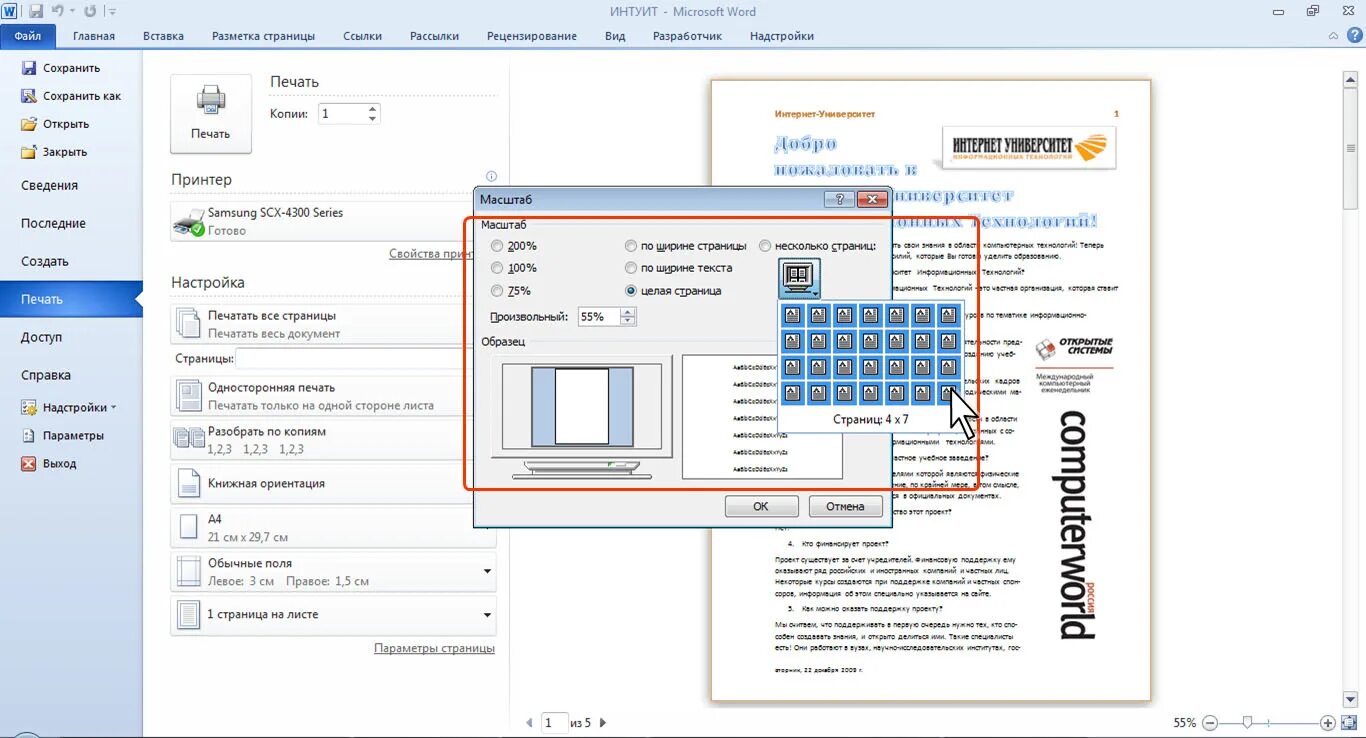
Task: Click Отмена in the Масштаб dialog
Action: click(x=845, y=506)
